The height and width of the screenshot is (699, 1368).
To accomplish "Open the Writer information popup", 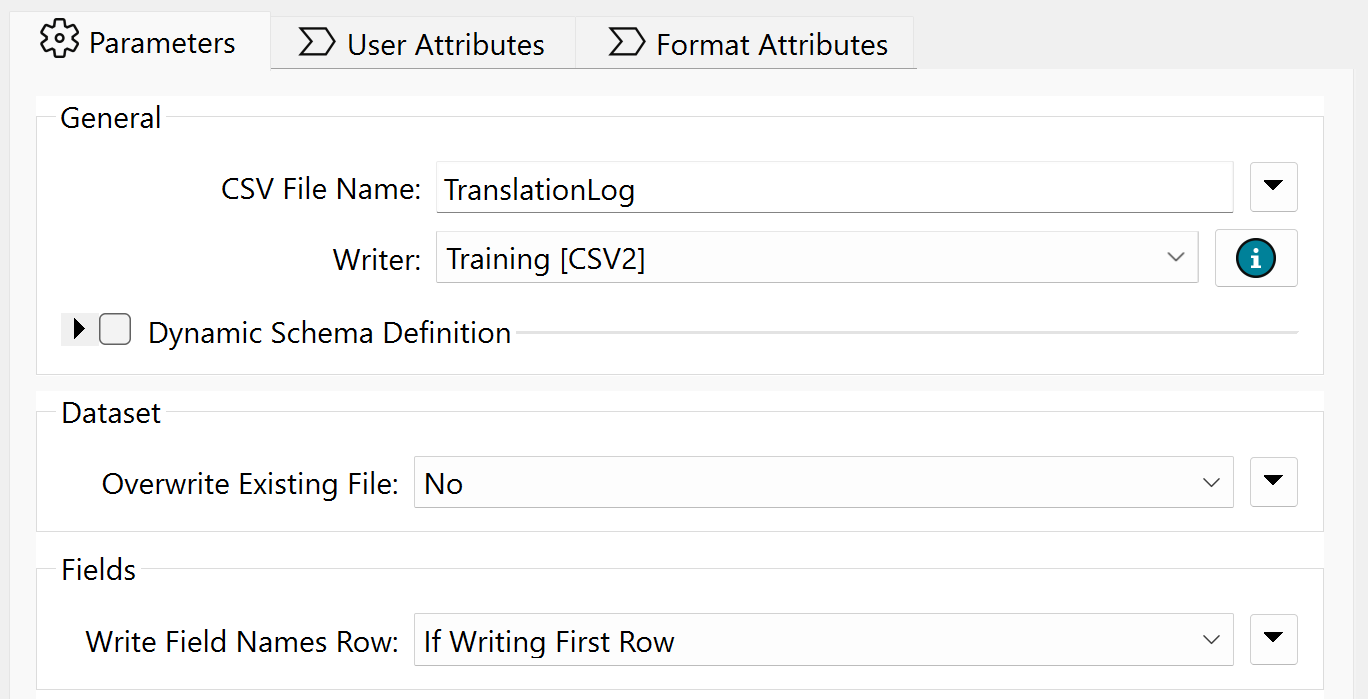I will (x=1256, y=258).
